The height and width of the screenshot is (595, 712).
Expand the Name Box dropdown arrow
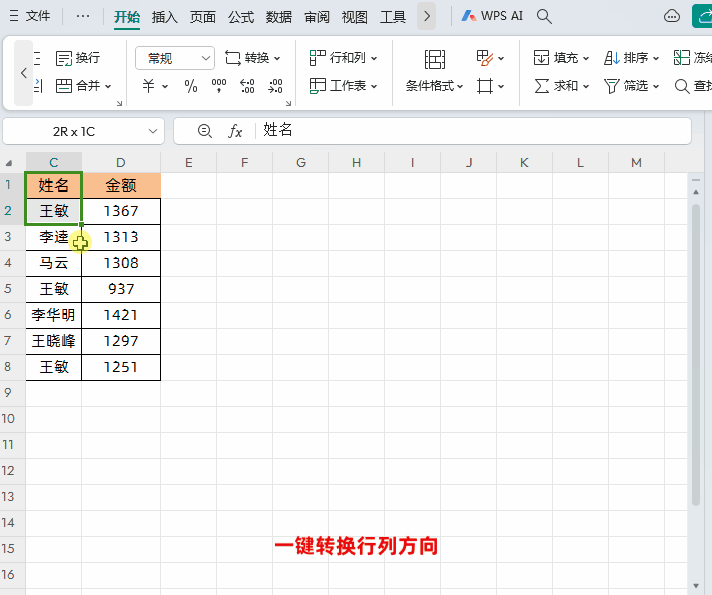pyautogui.click(x=153, y=132)
